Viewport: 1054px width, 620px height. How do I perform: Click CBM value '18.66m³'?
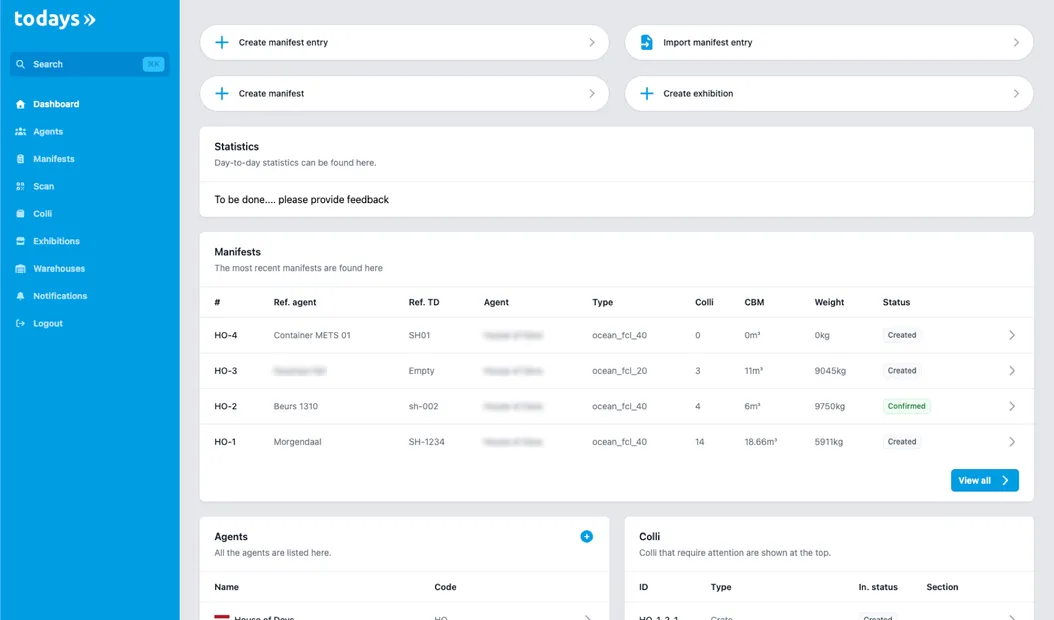click(760, 442)
